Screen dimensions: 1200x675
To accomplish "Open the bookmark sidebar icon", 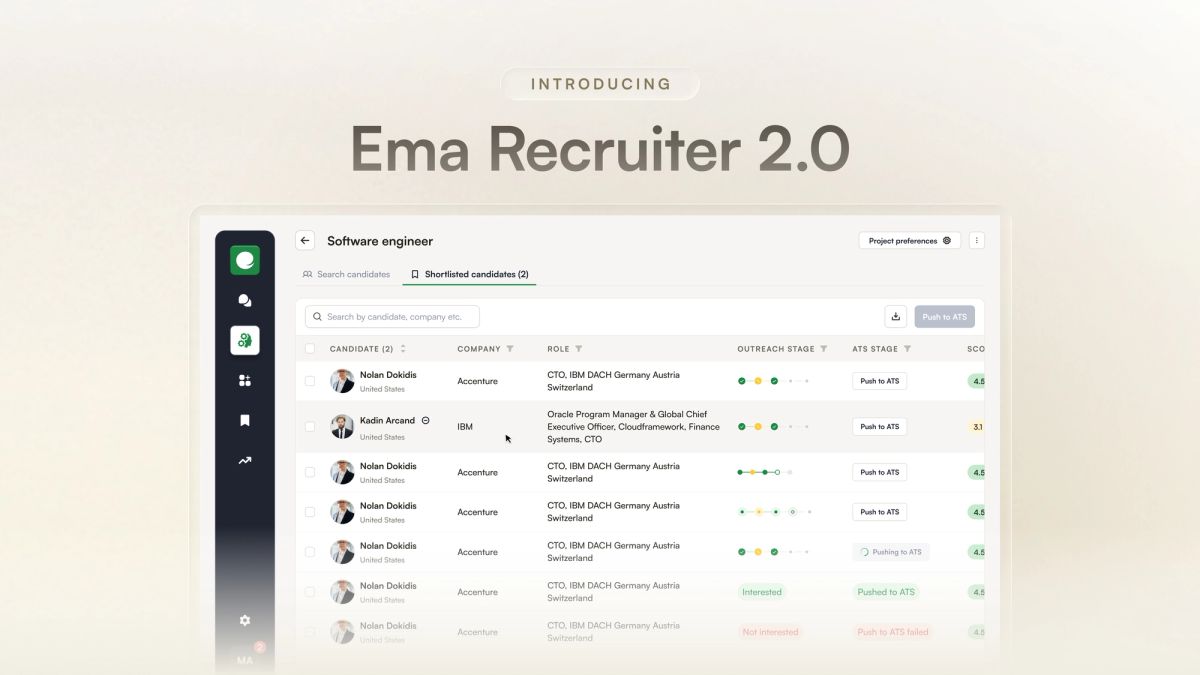I will click(245, 420).
